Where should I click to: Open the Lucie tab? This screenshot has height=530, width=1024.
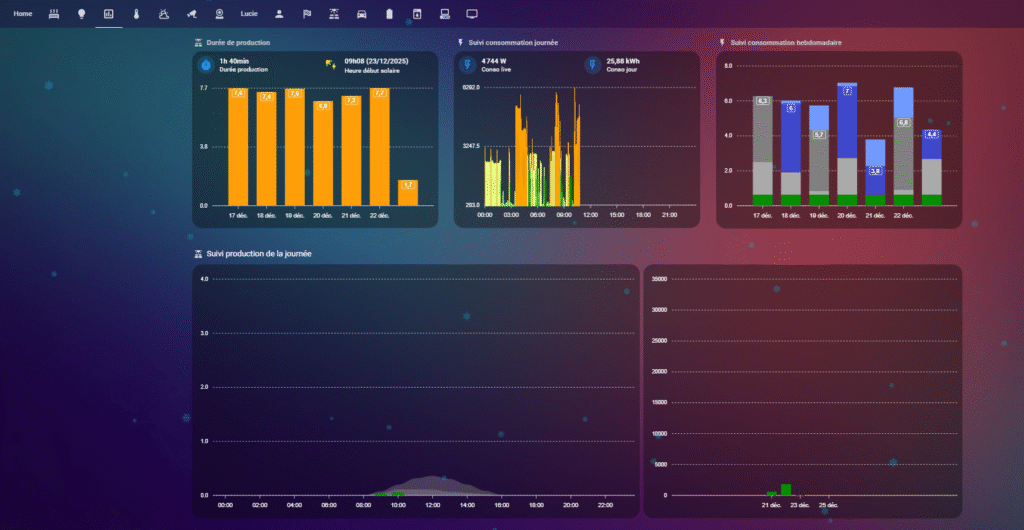tap(249, 14)
